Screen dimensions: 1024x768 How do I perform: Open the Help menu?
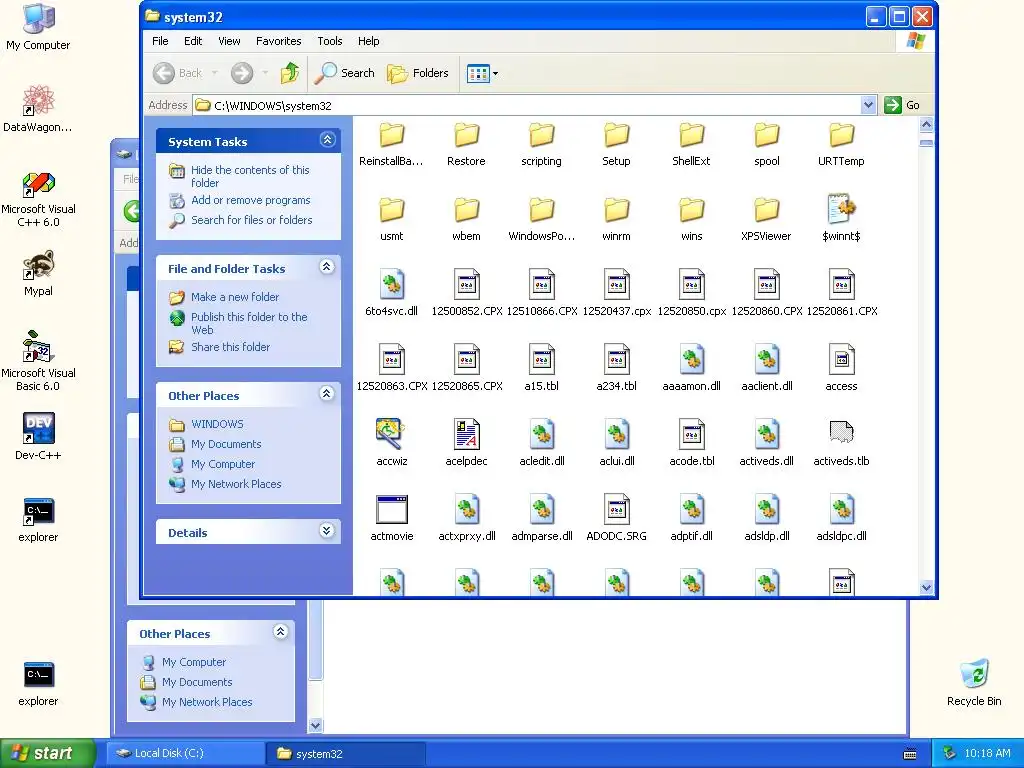368,41
